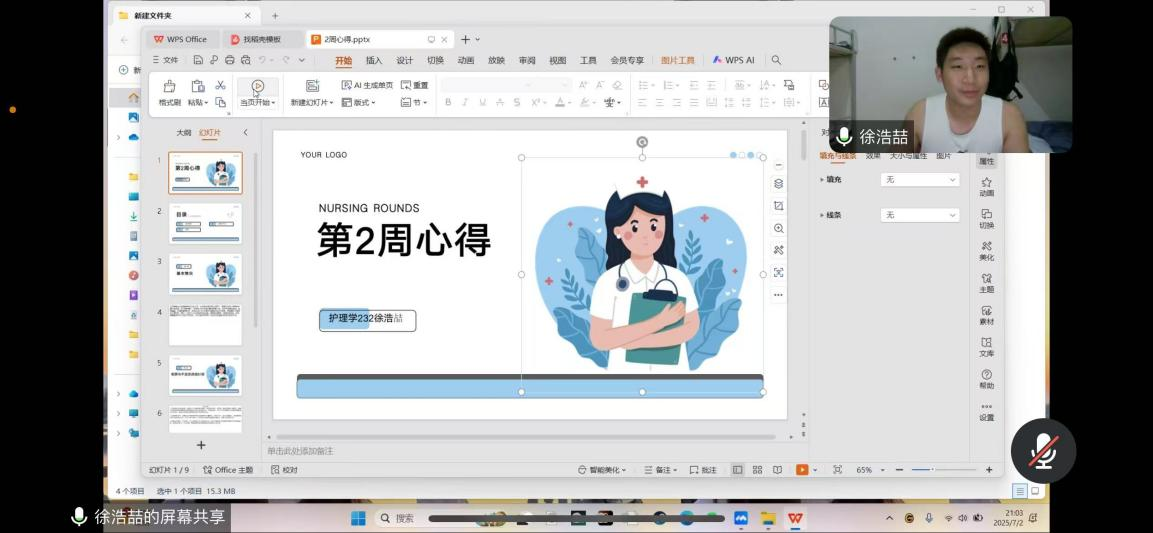Select slide 3 thumbnail
Image resolution: width=1153 pixels, height=533 pixels.
coord(205,274)
